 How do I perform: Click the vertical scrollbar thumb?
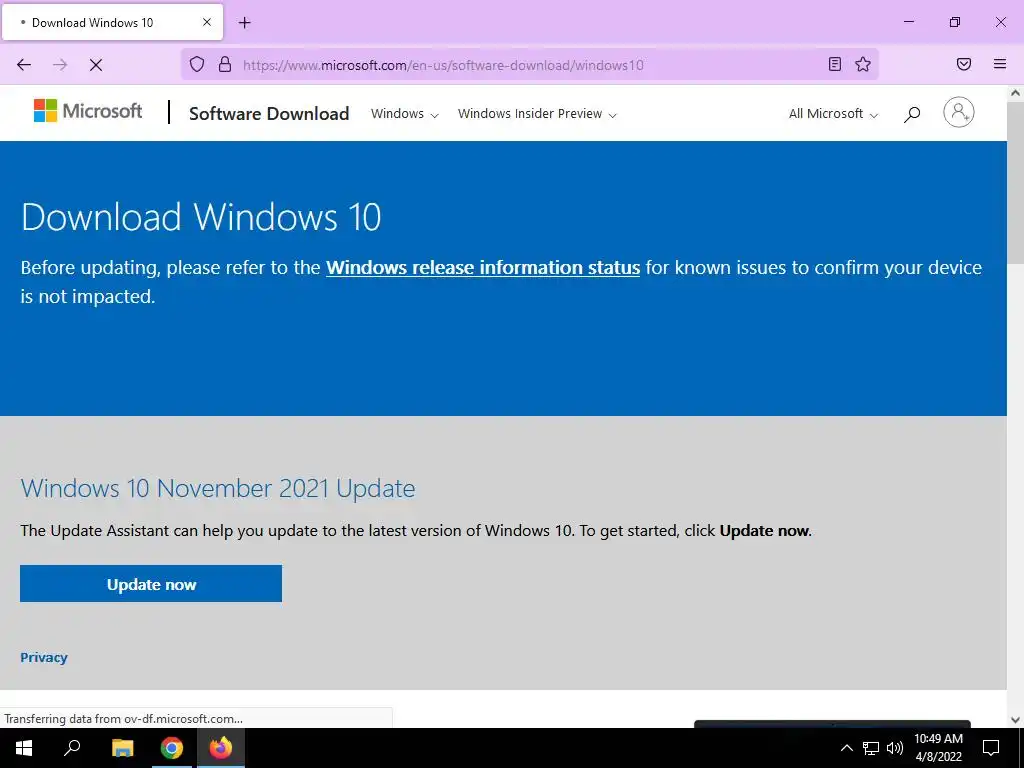coord(1015,182)
